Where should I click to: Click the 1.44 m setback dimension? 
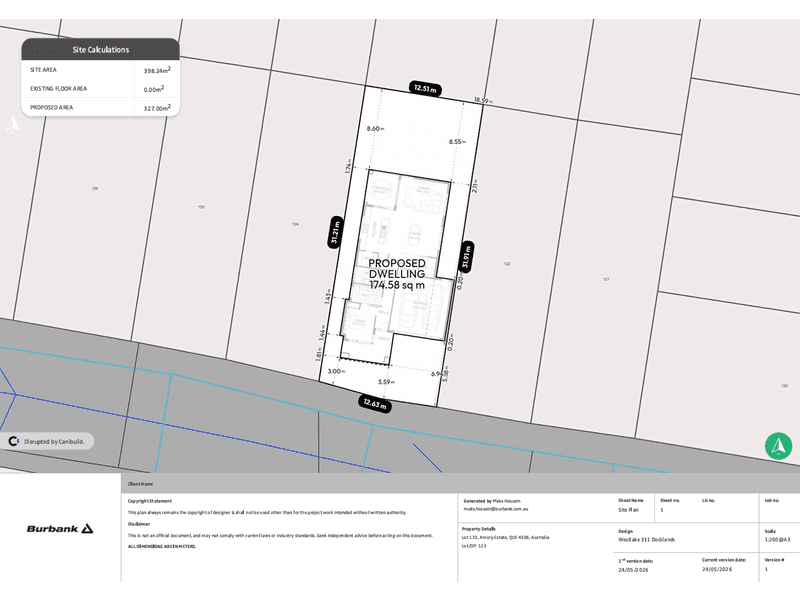click(x=322, y=333)
